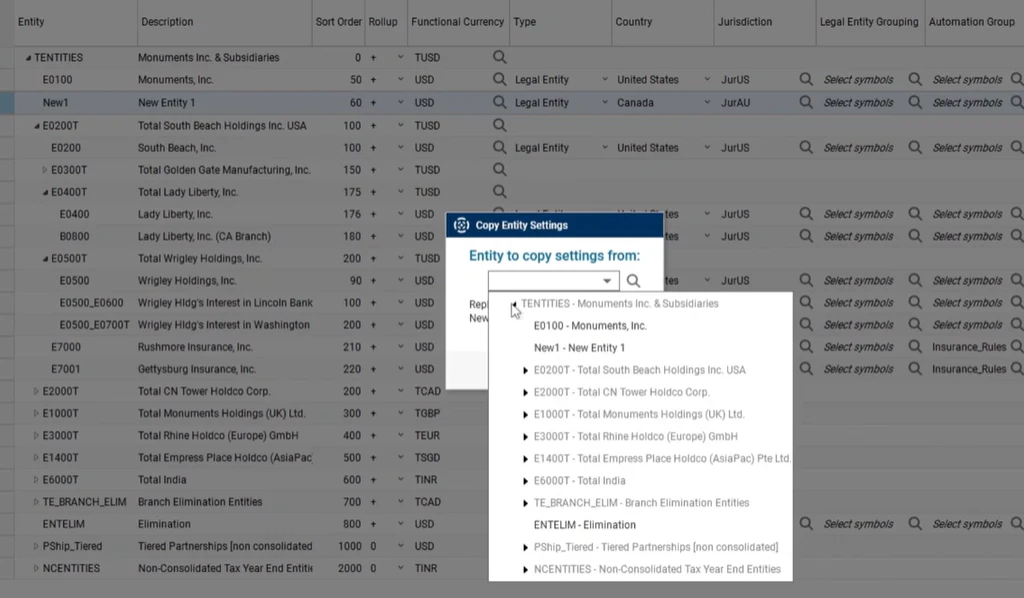Click the Automation Group magnifier on E7000 row
The height and width of the screenshot is (598, 1024).
click(x=1017, y=345)
